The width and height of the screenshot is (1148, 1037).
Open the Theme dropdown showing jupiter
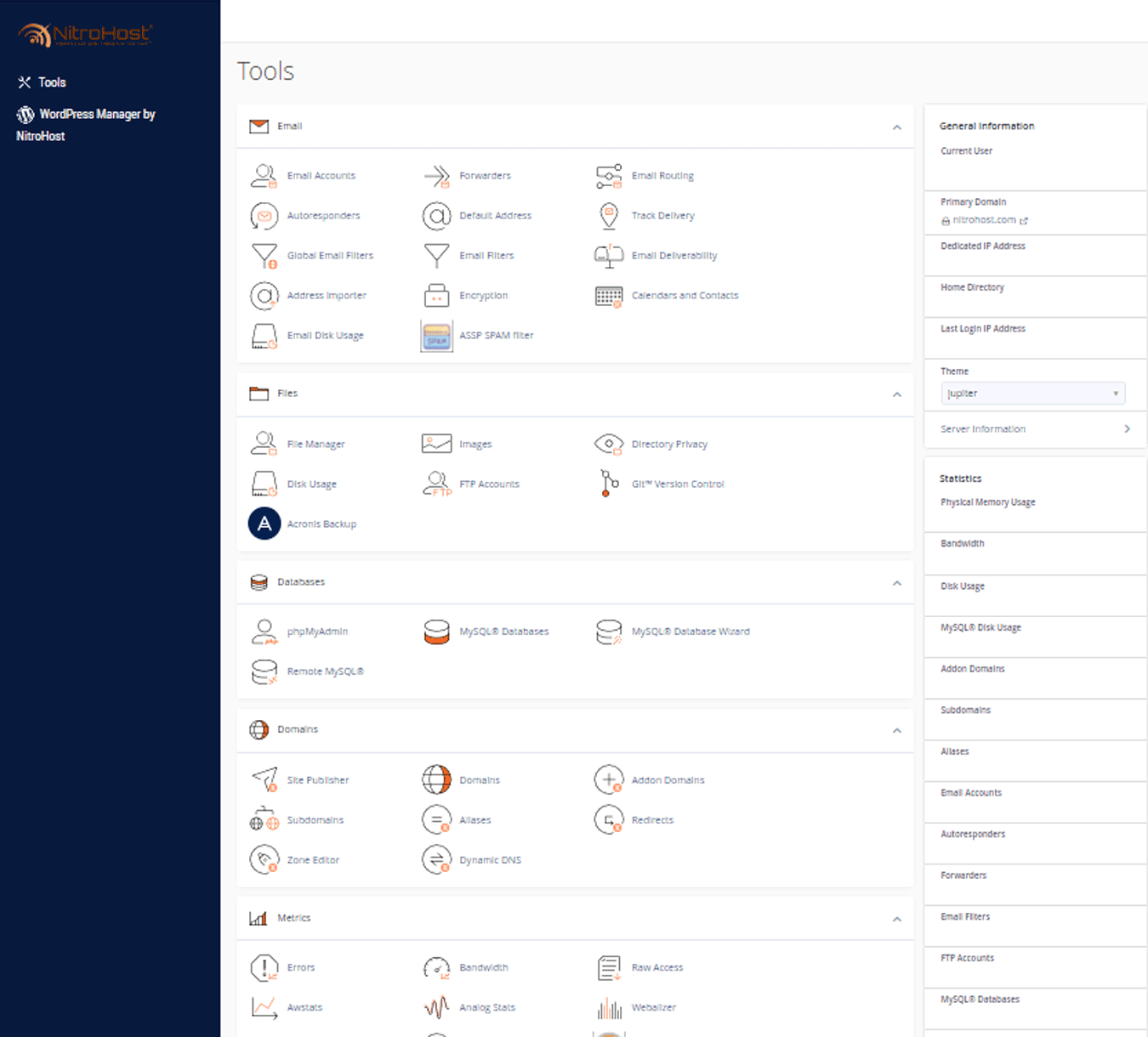point(1032,394)
